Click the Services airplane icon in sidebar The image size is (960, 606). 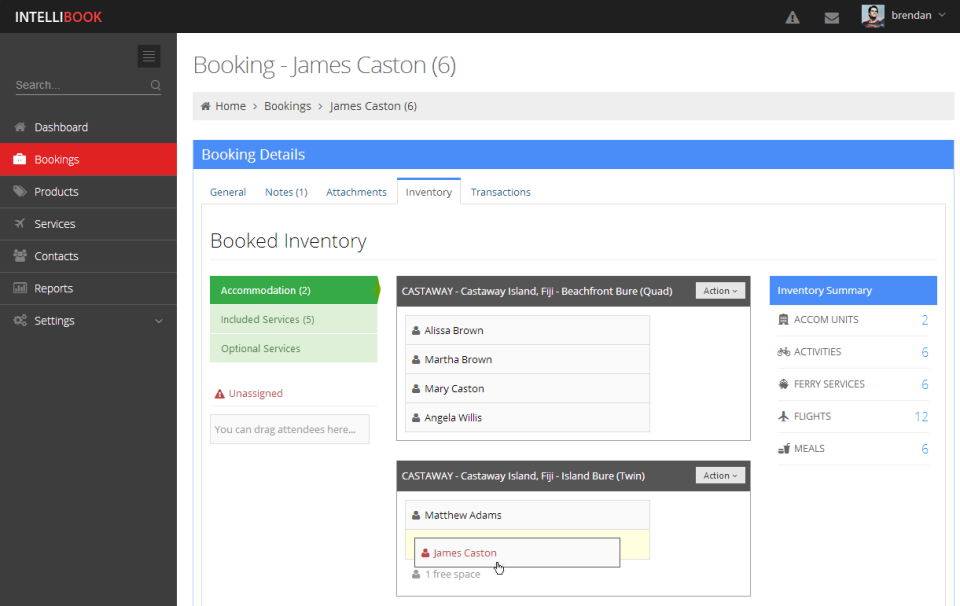point(20,223)
